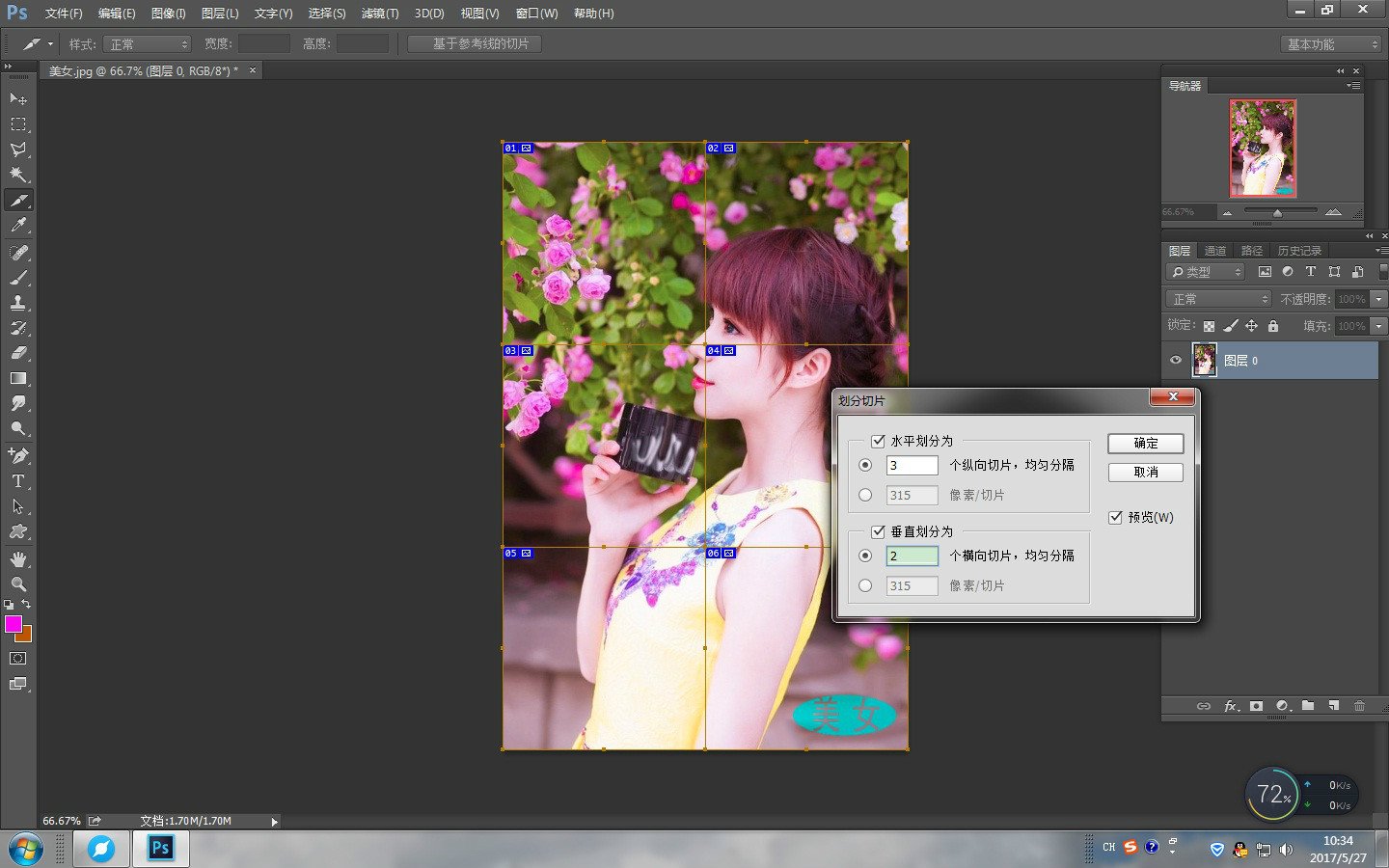Activate the Hand tool
1389x868 pixels.
point(17,557)
